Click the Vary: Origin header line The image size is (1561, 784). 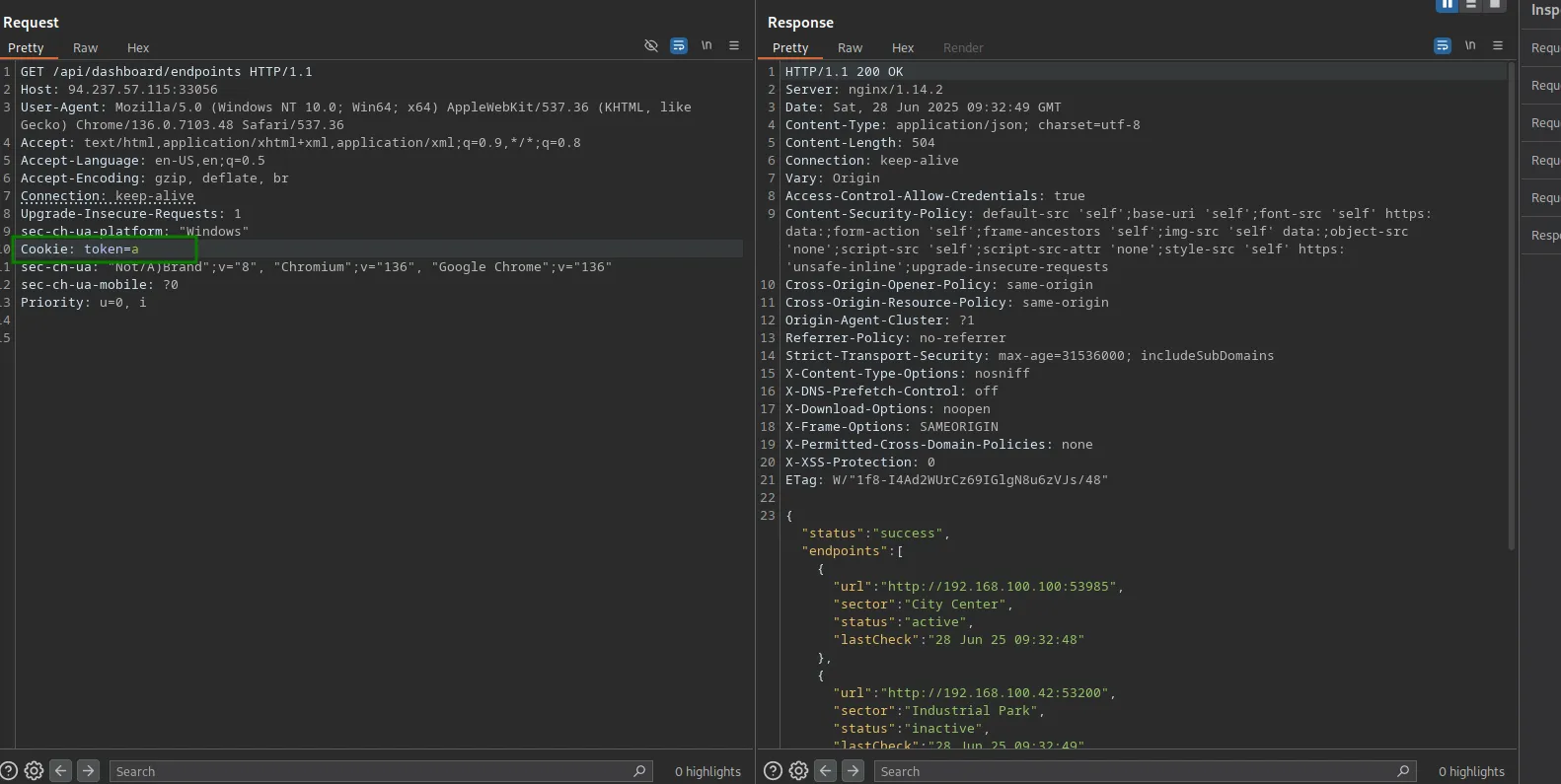(832, 178)
